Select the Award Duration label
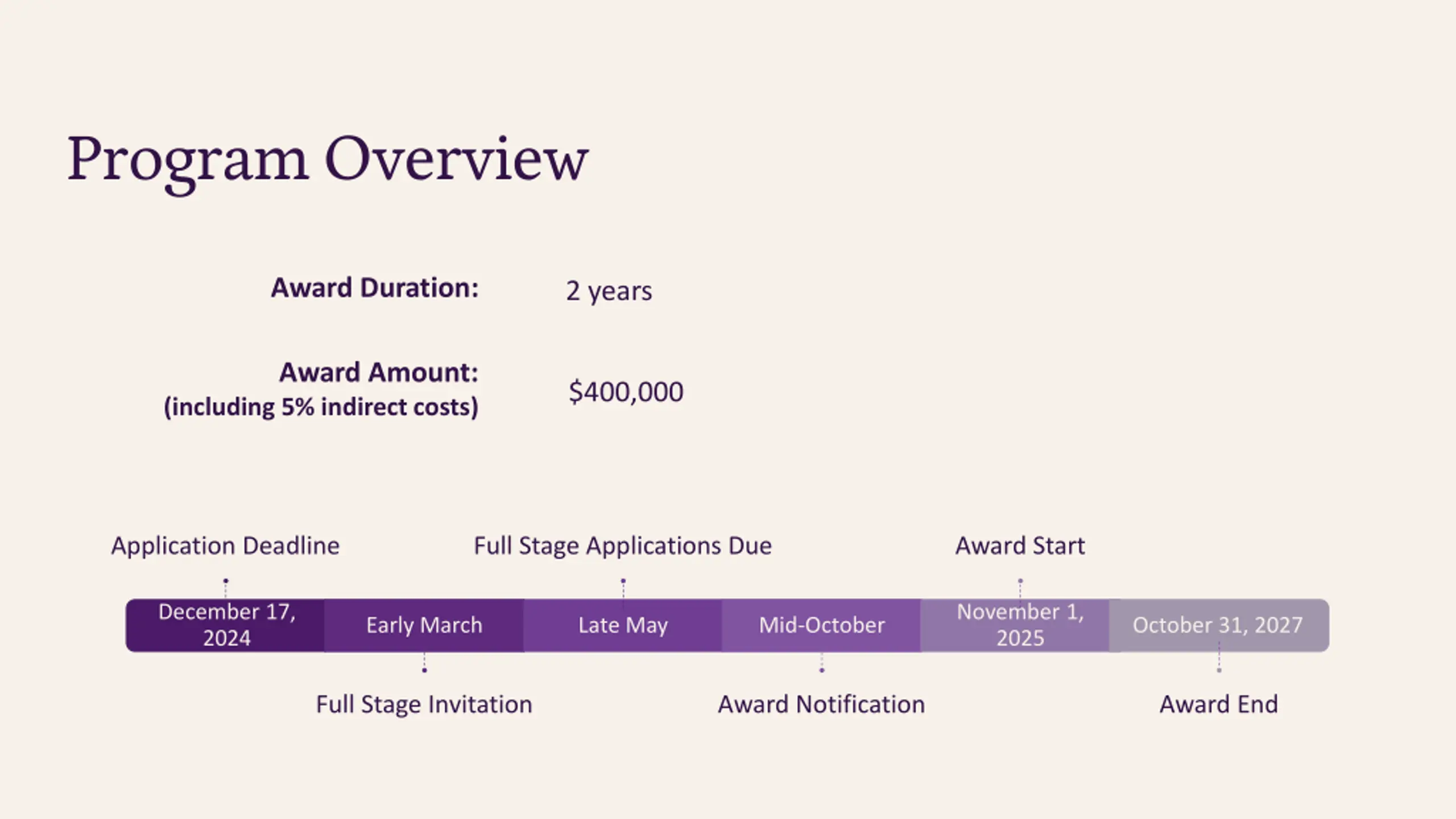Viewport: 1456px width, 819px height. coord(374,288)
